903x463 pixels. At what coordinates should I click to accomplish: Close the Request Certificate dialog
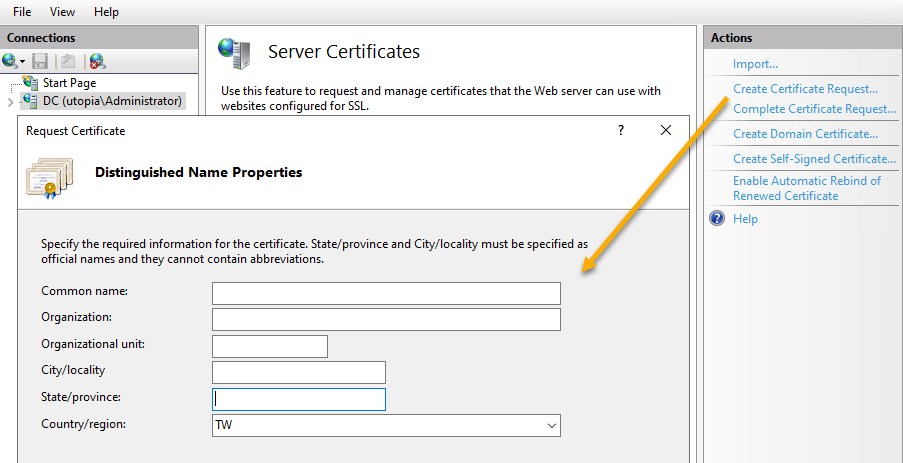point(667,130)
